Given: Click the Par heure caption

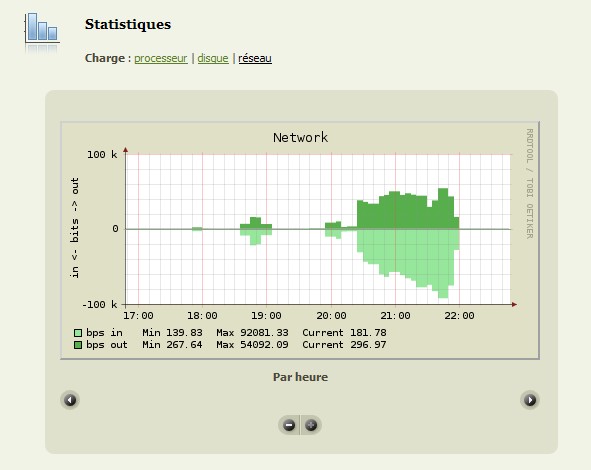Looking at the screenshot, I should click(x=300, y=377).
